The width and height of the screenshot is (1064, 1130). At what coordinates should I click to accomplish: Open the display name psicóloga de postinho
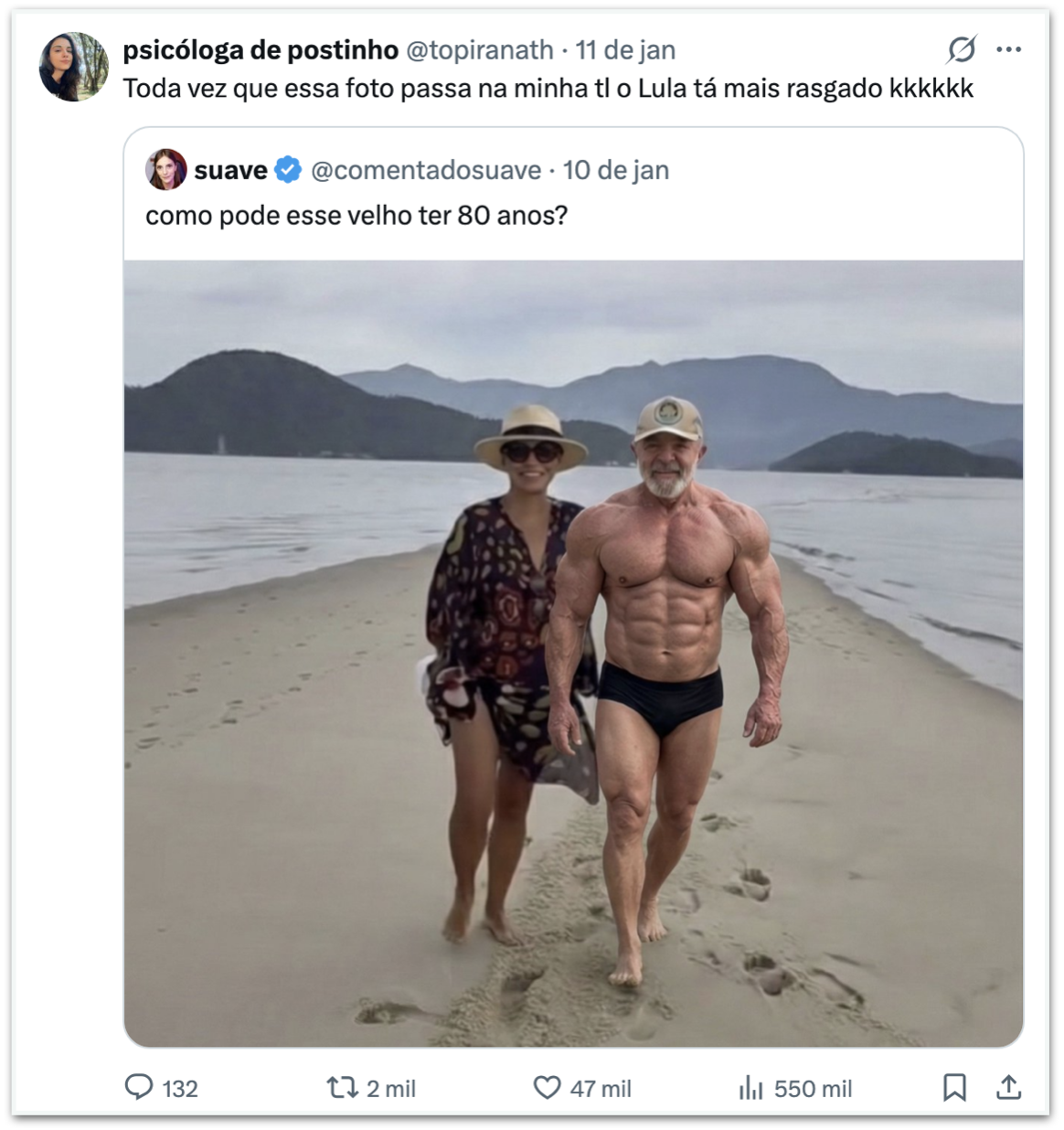[x=261, y=50]
